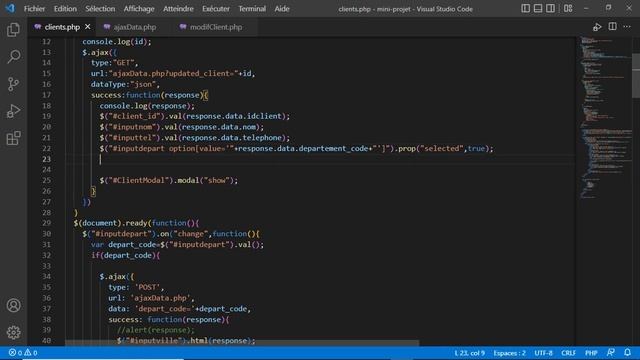Change indentation via Espaces : 2
Image resolution: width=640 pixels, height=360 pixels.
[509, 353]
